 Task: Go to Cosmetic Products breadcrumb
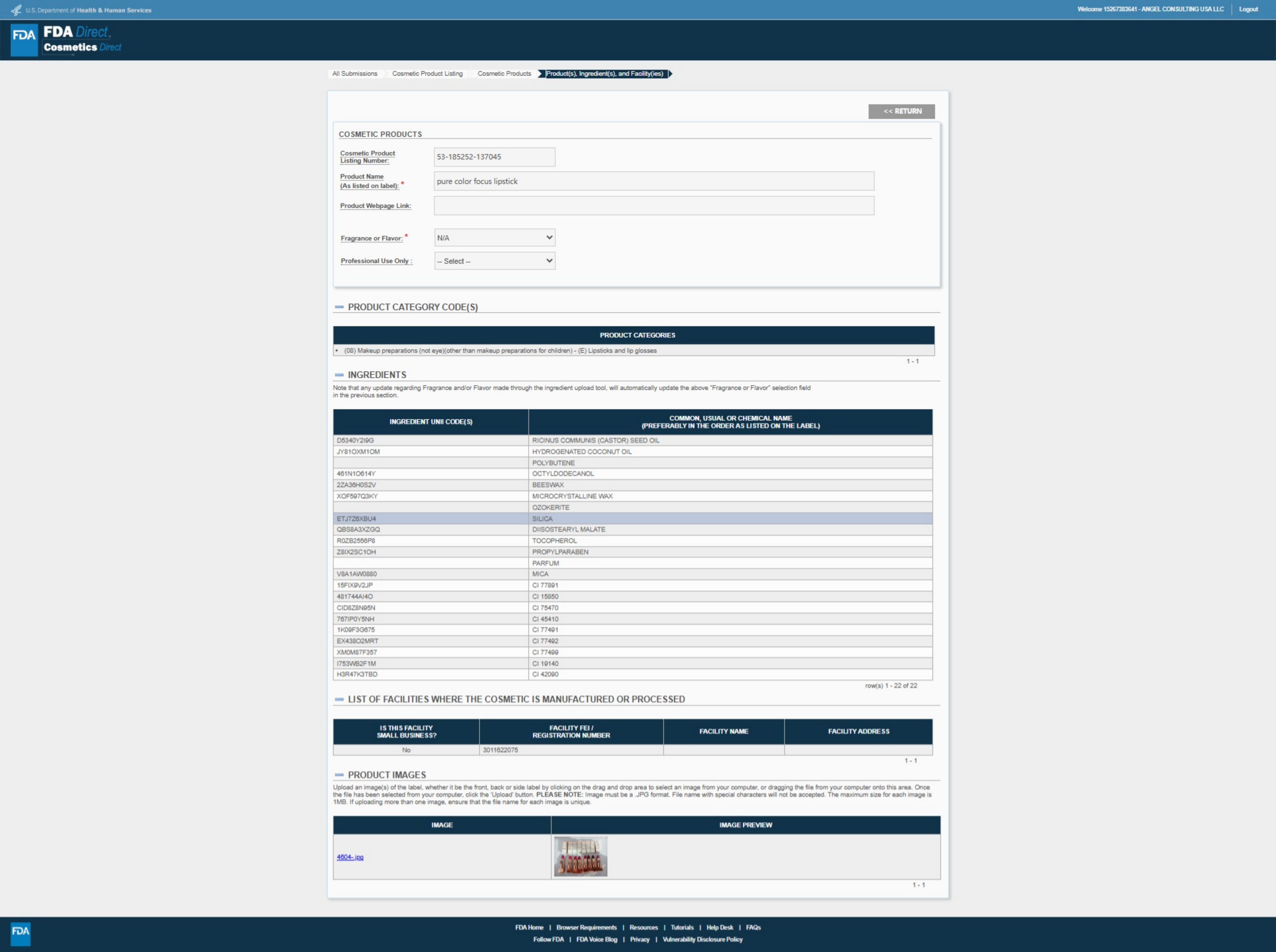[x=504, y=74]
